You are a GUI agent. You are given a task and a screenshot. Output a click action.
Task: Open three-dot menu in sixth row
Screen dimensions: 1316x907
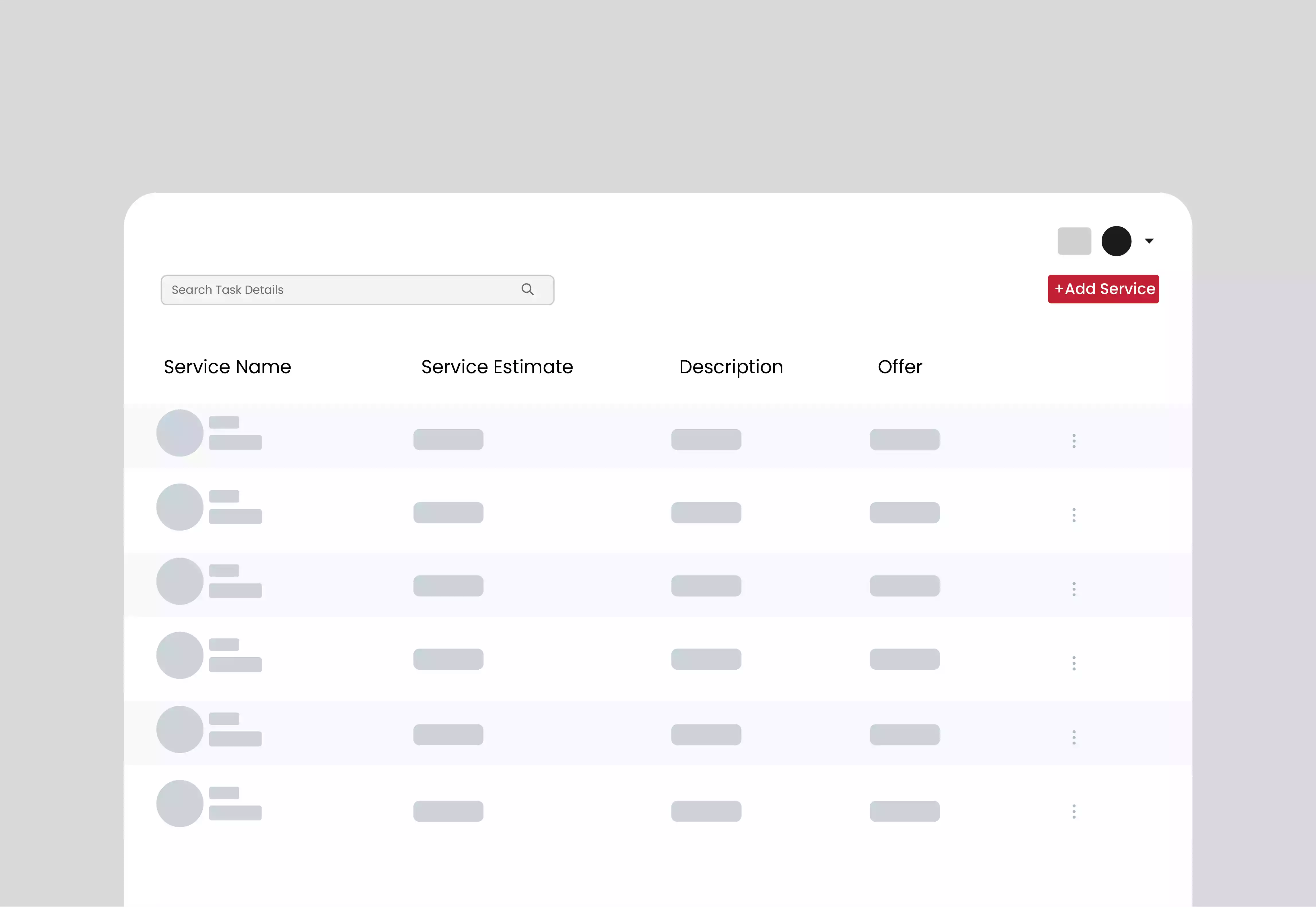(1074, 812)
